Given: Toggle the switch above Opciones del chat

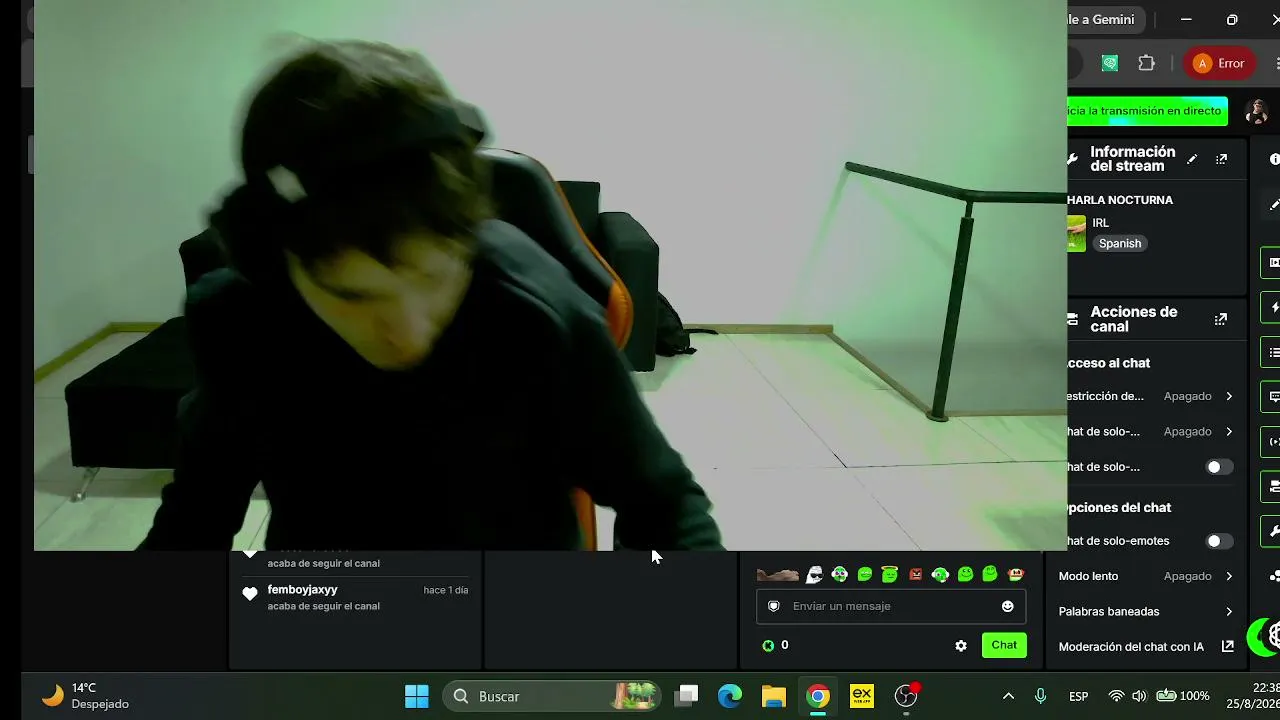Looking at the screenshot, I should click(x=1219, y=467).
